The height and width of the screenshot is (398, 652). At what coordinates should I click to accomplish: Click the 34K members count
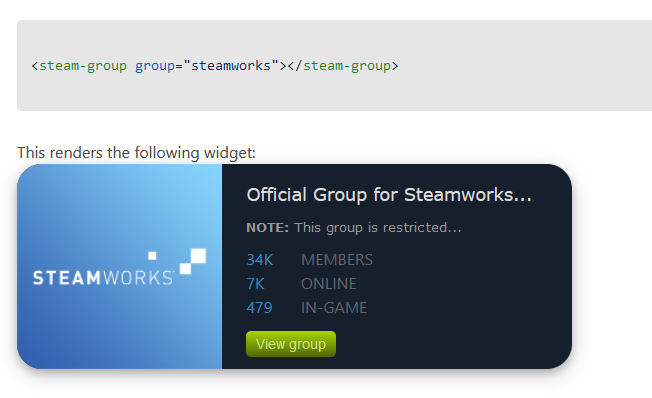259,260
